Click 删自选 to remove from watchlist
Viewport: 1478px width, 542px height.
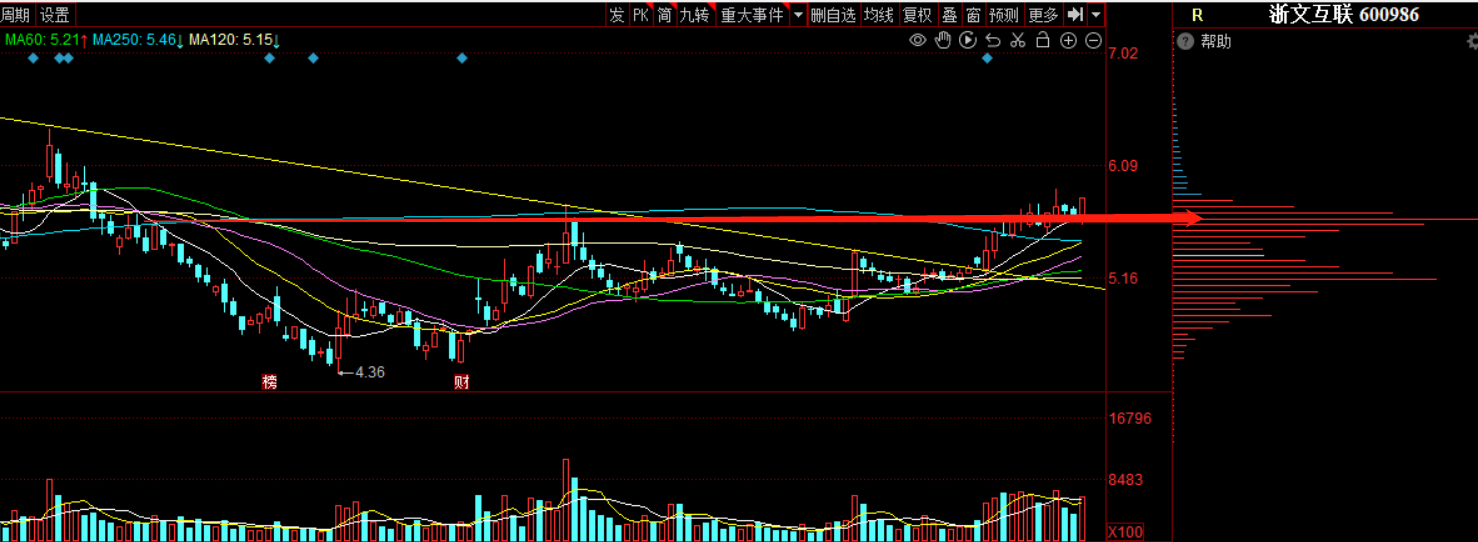coord(833,14)
